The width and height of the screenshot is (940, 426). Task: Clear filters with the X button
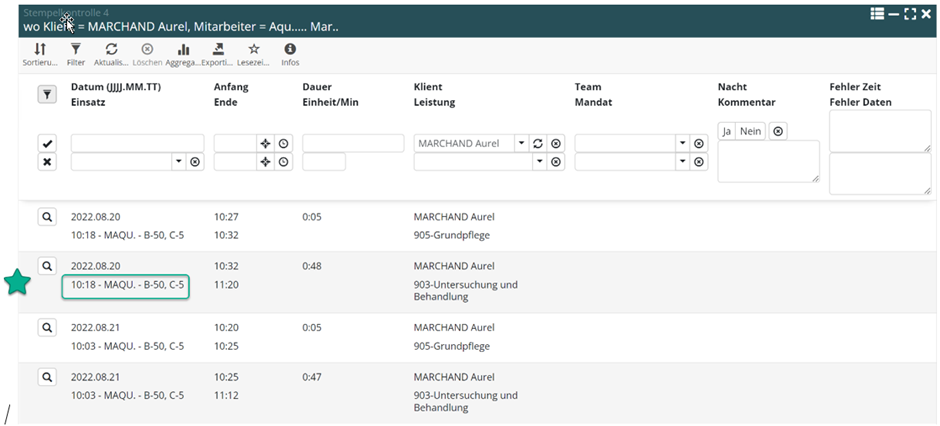tap(47, 162)
